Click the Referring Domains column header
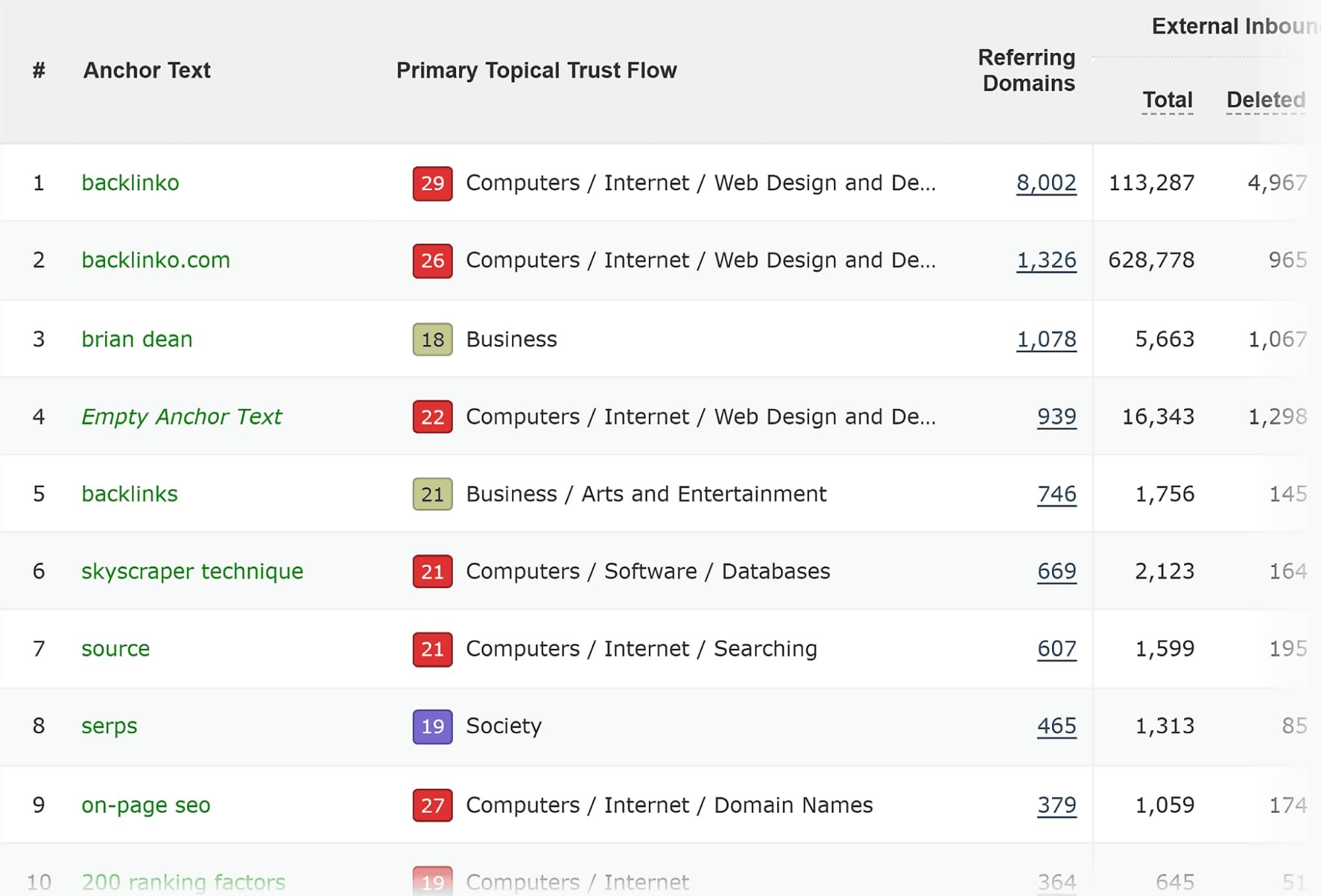Image resolution: width=1321 pixels, height=896 pixels. click(x=1027, y=70)
